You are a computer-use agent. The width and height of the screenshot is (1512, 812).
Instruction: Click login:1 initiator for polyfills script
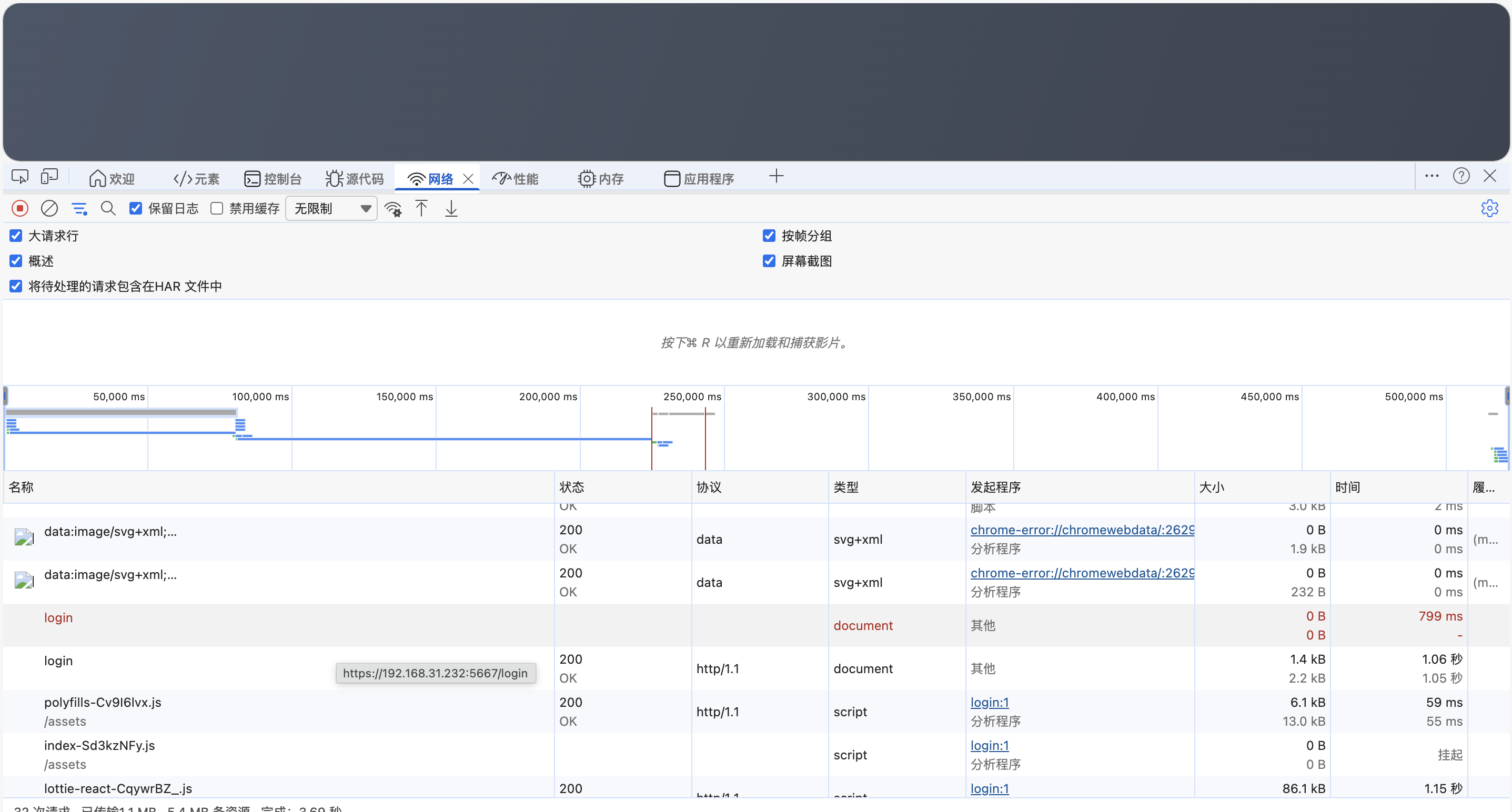[x=989, y=702]
